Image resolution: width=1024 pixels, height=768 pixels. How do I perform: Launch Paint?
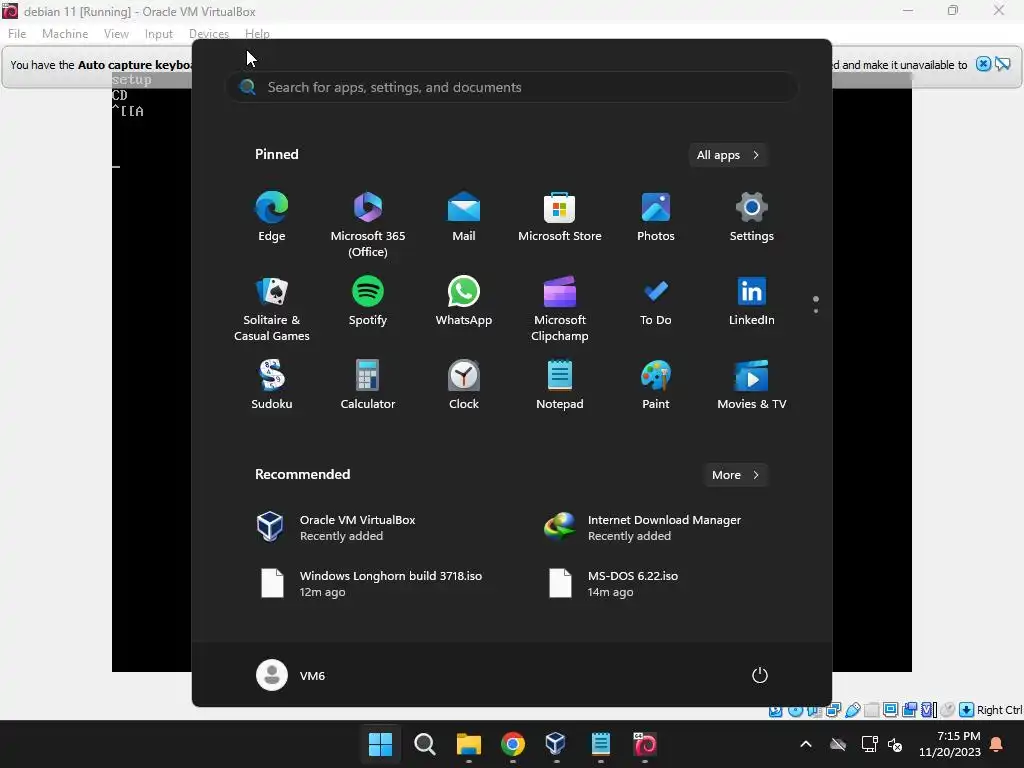point(656,385)
